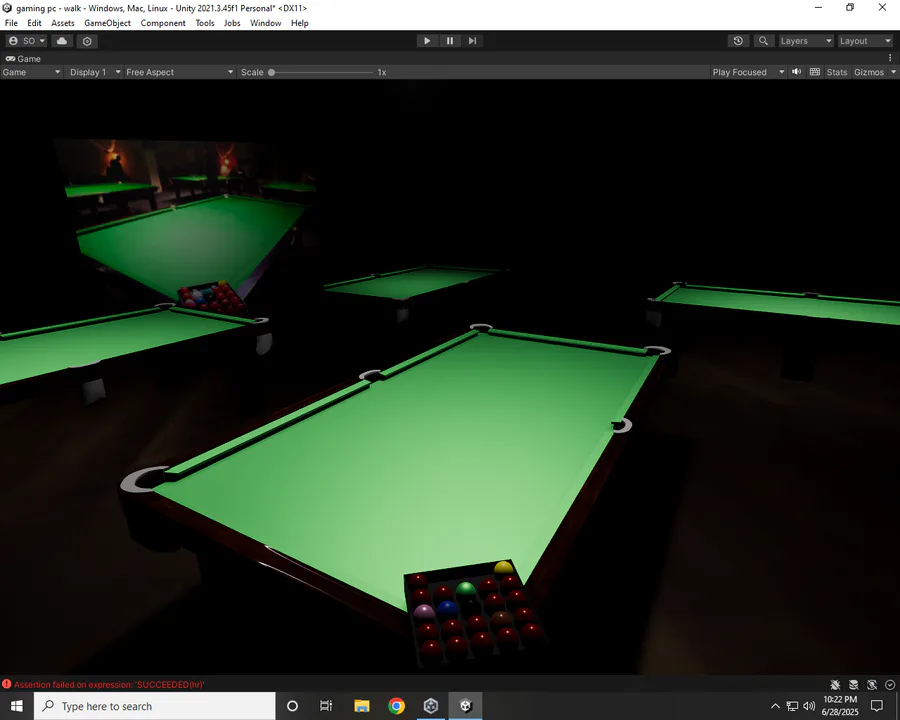
Task: Expand the Layers dropdown
Action: click(805, 41)
